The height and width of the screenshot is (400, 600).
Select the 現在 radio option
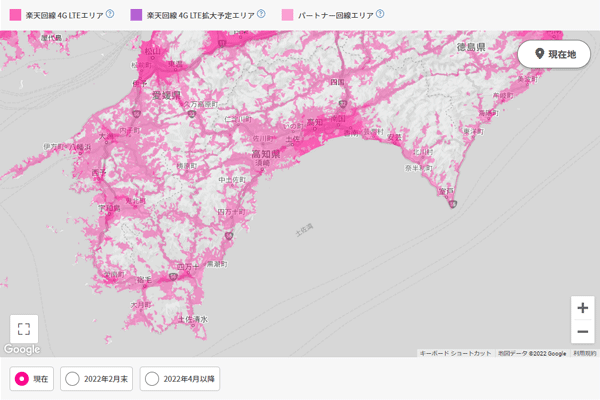point(31,379)
